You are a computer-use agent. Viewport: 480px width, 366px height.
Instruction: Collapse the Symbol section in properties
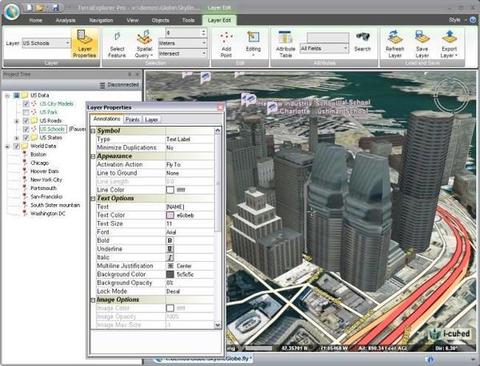pos(93,131)
